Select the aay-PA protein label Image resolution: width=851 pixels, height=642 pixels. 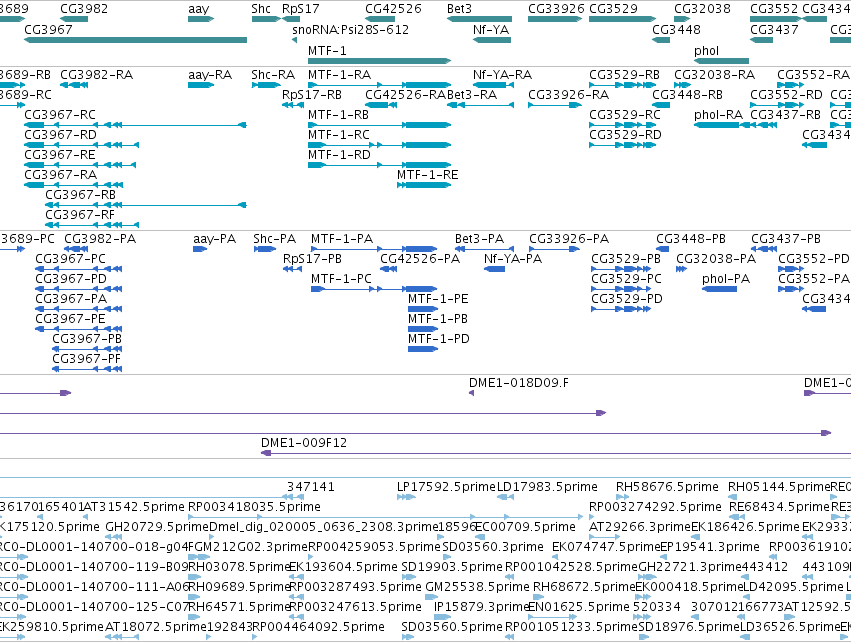pyautogui.click(x=214, y=239)
